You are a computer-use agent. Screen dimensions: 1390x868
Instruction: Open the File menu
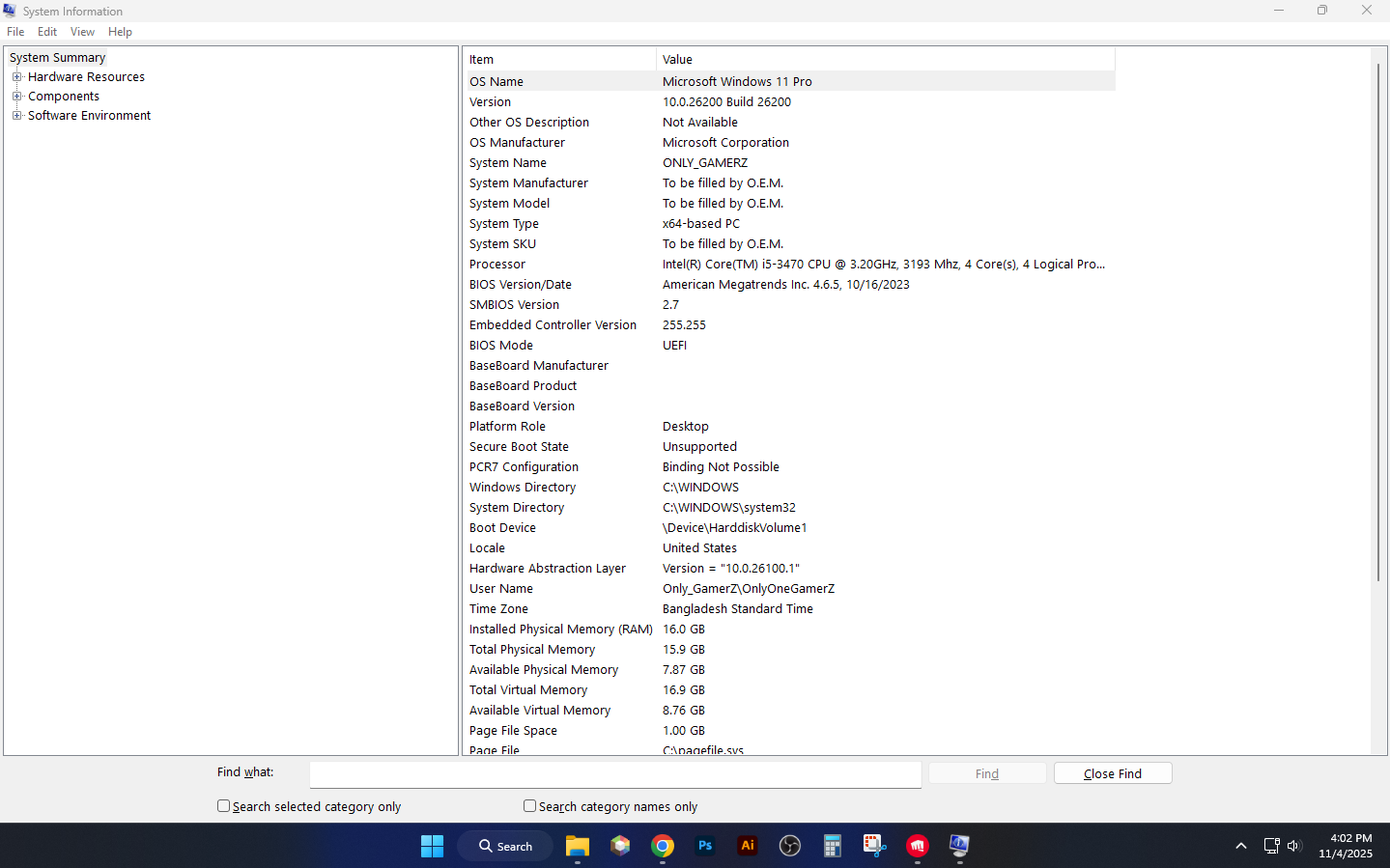click(x=15, y=32)
